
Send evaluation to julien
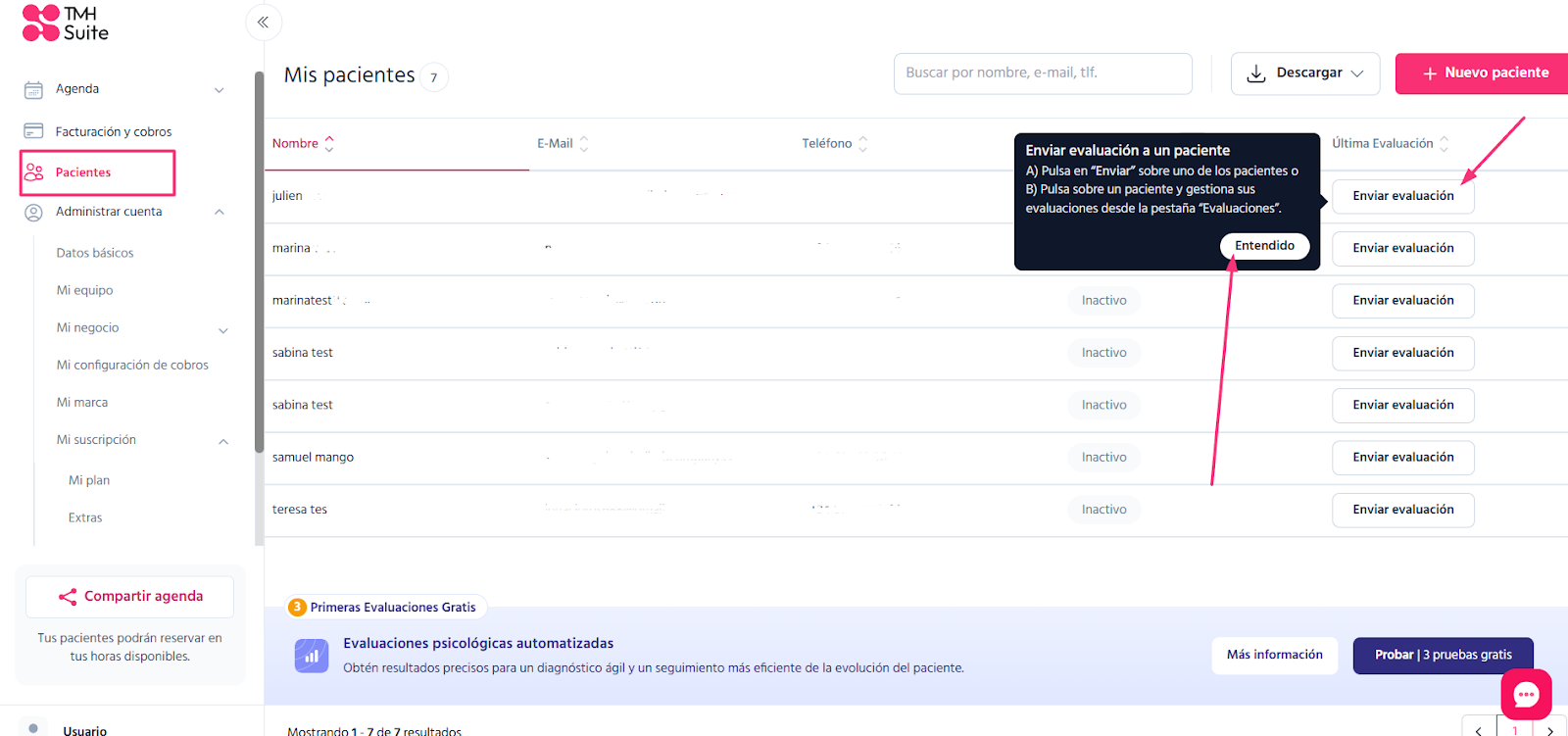pos(1403,196)
